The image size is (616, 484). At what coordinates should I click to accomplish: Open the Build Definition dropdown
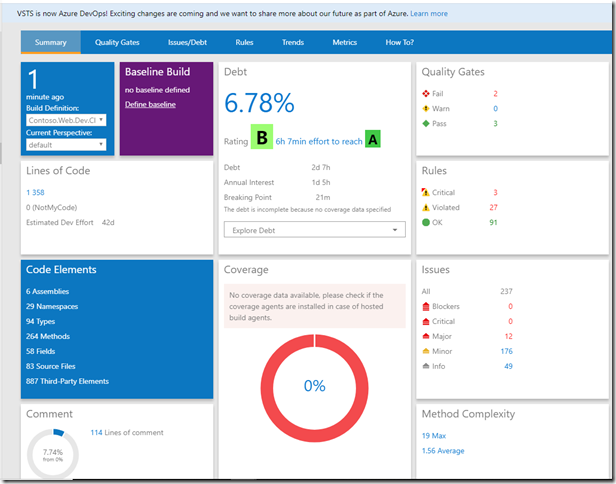tap(67, 120)
